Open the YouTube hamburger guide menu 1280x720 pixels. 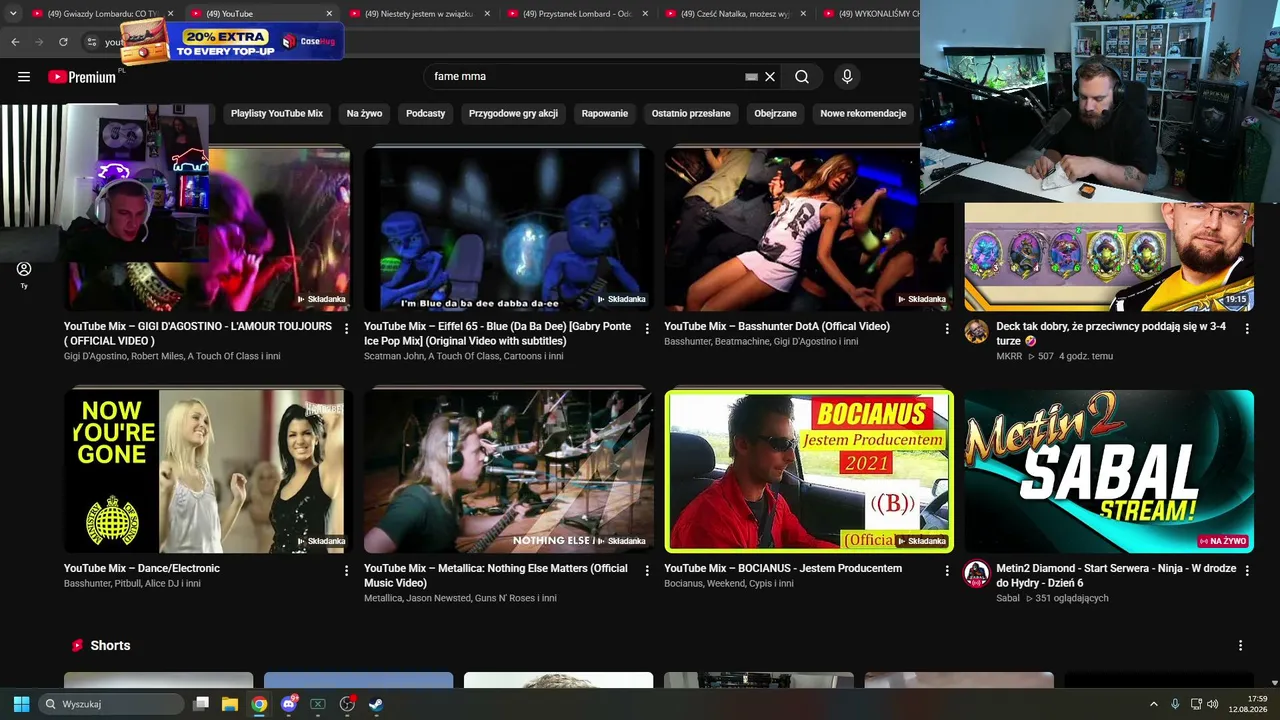24,77
